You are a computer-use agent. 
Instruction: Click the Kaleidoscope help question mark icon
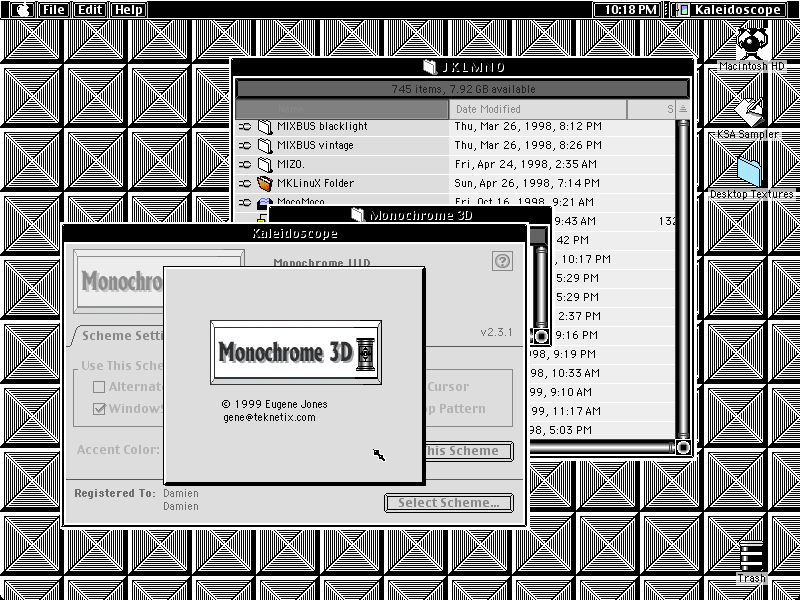pos(503,261)
